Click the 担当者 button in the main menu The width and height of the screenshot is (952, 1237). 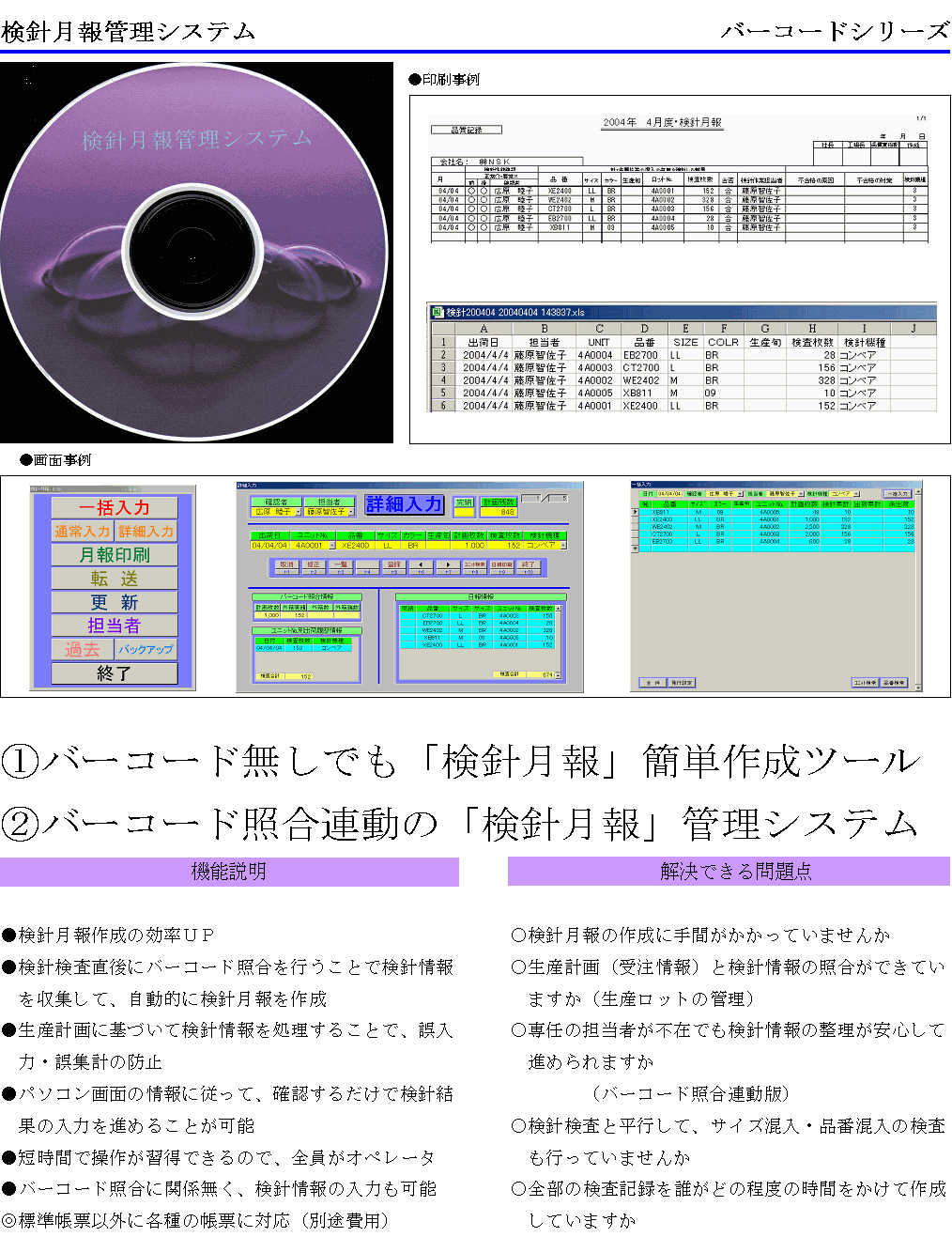point(114,626)
